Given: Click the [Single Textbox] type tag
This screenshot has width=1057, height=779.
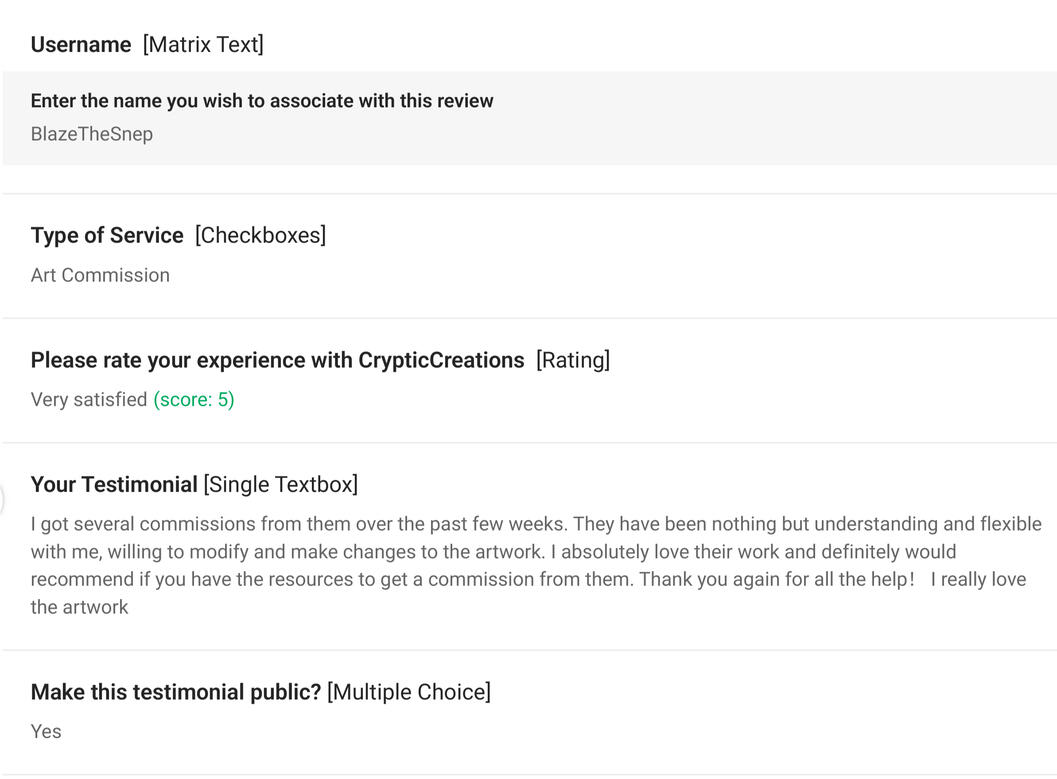Looking at the screenshot, I should (x=281, y=485).
